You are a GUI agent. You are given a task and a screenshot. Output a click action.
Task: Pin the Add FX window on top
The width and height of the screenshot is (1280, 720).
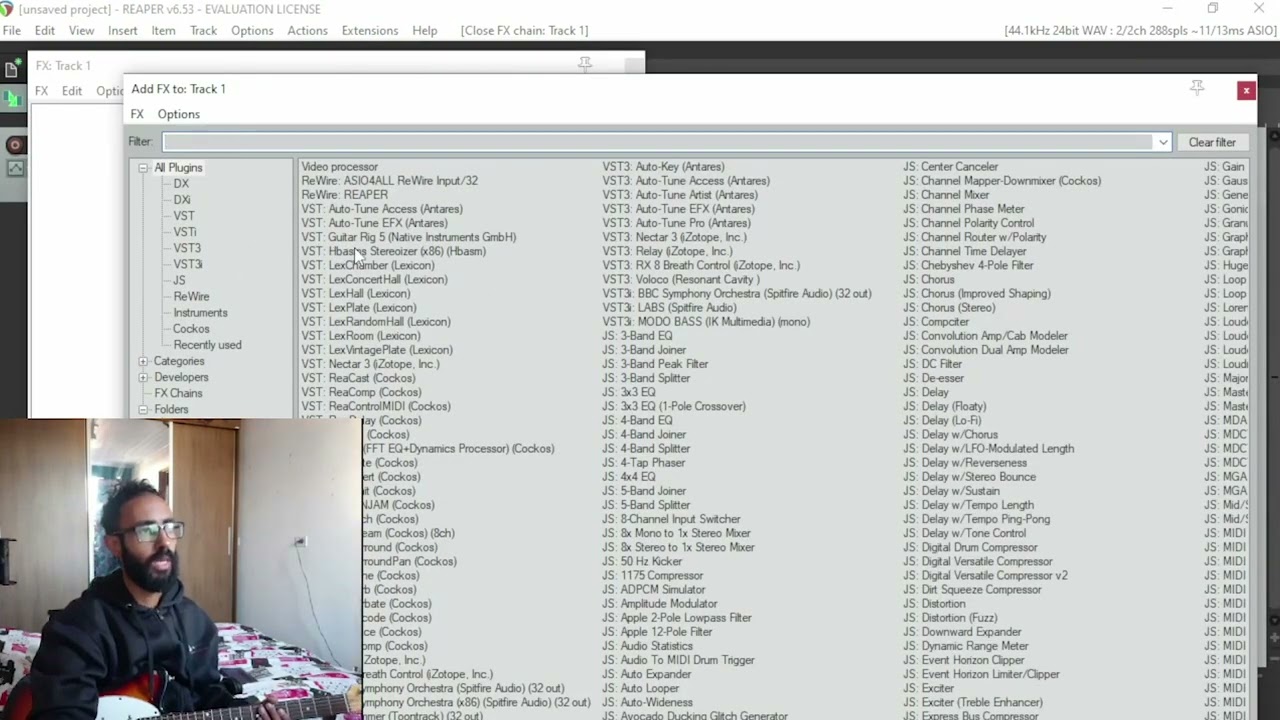pyautogui.click(x=1197, y=89)
